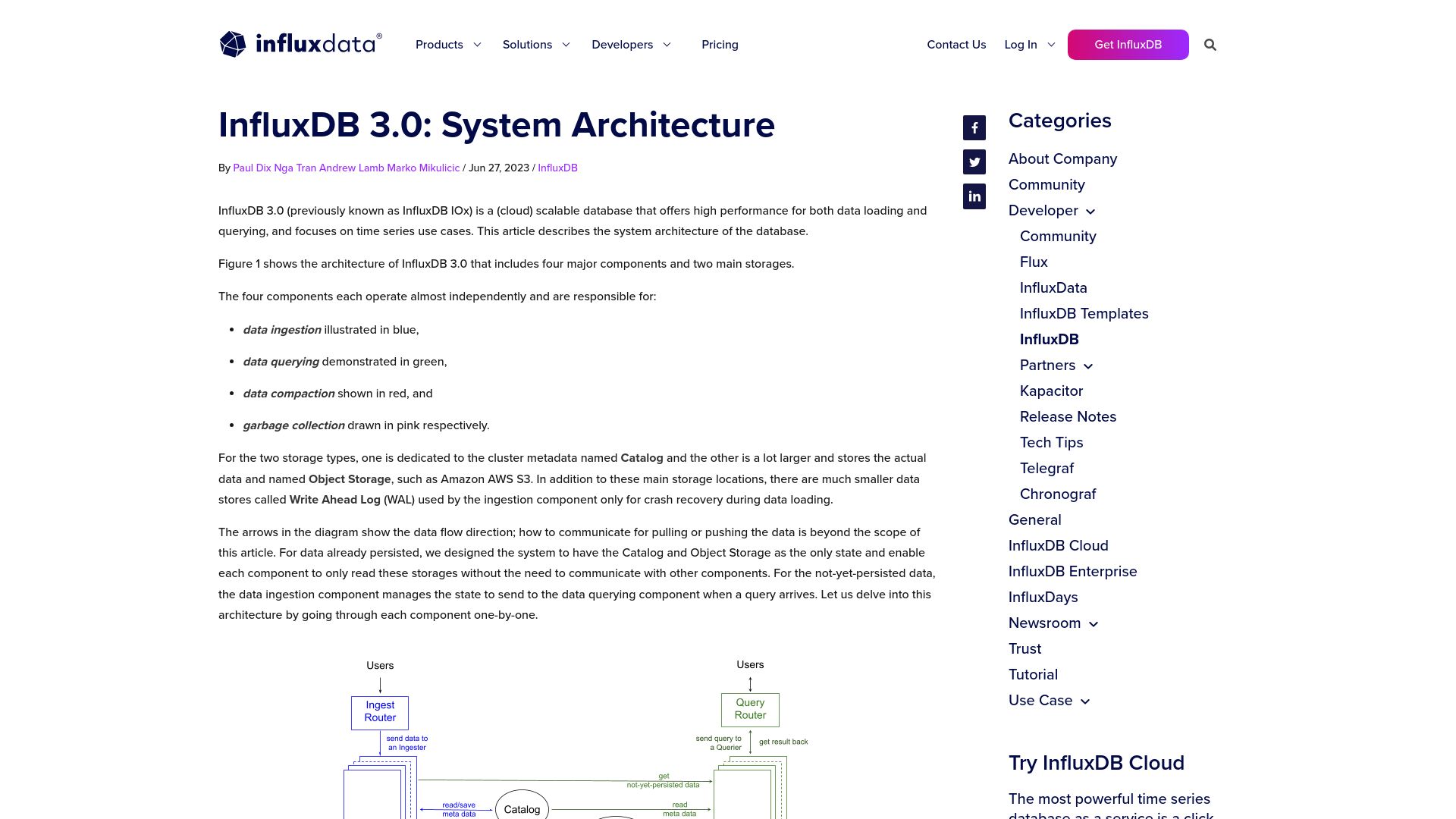The image size is (1456, 819).
Task: Open the InfluxDB Cloud category
Action: coord(1058,545)
